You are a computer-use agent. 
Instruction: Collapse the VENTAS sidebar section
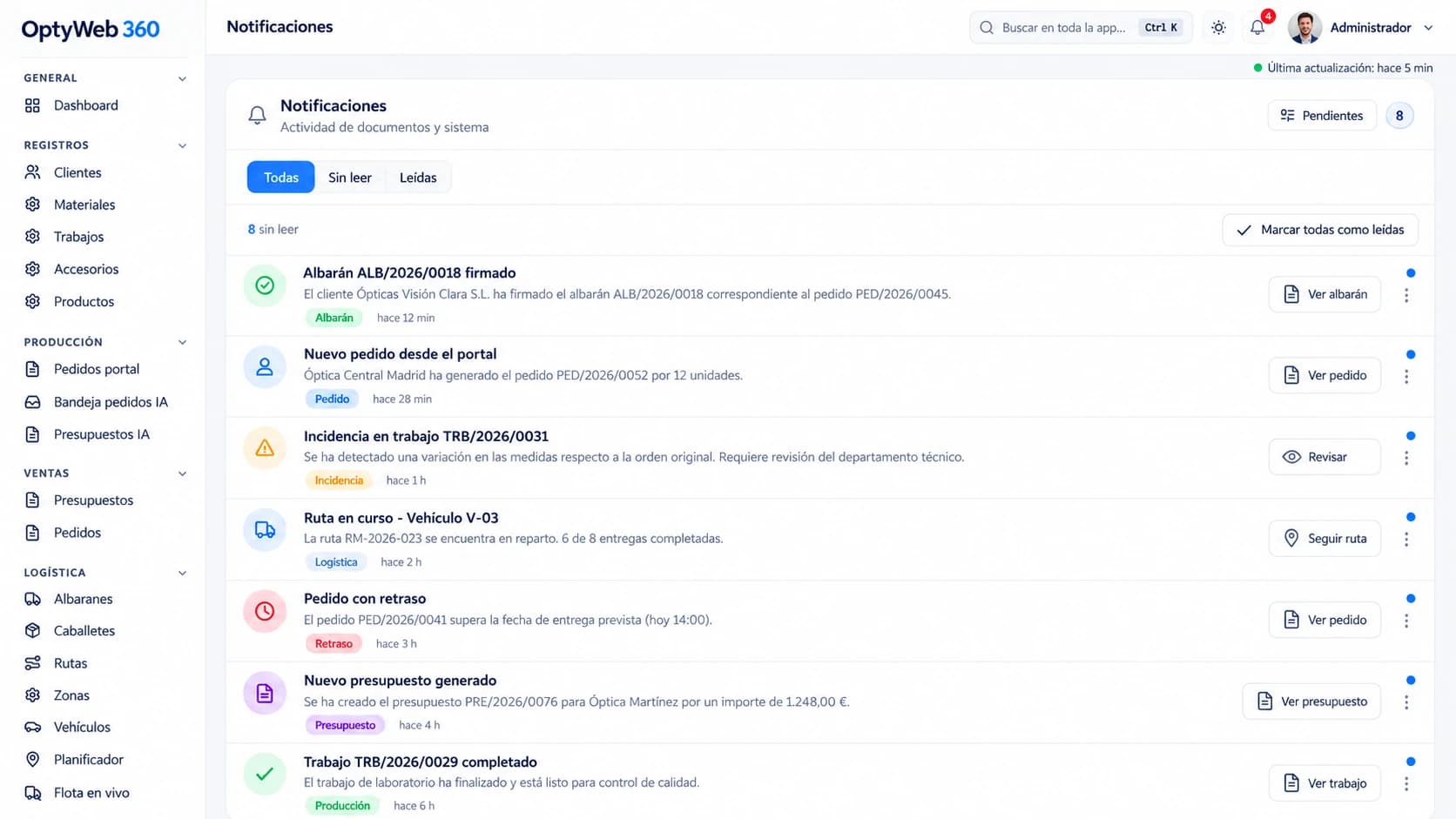182,473
